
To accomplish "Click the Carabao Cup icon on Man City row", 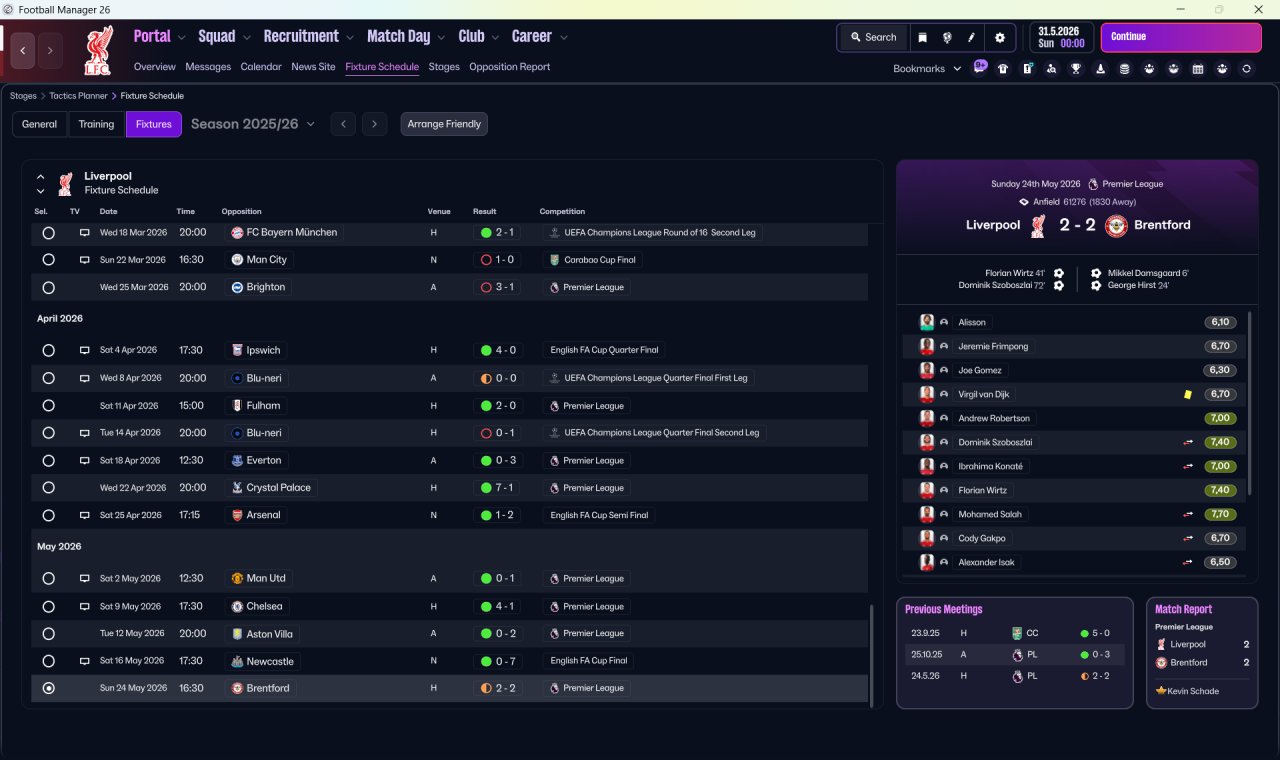I will click(x=554, y=260).
